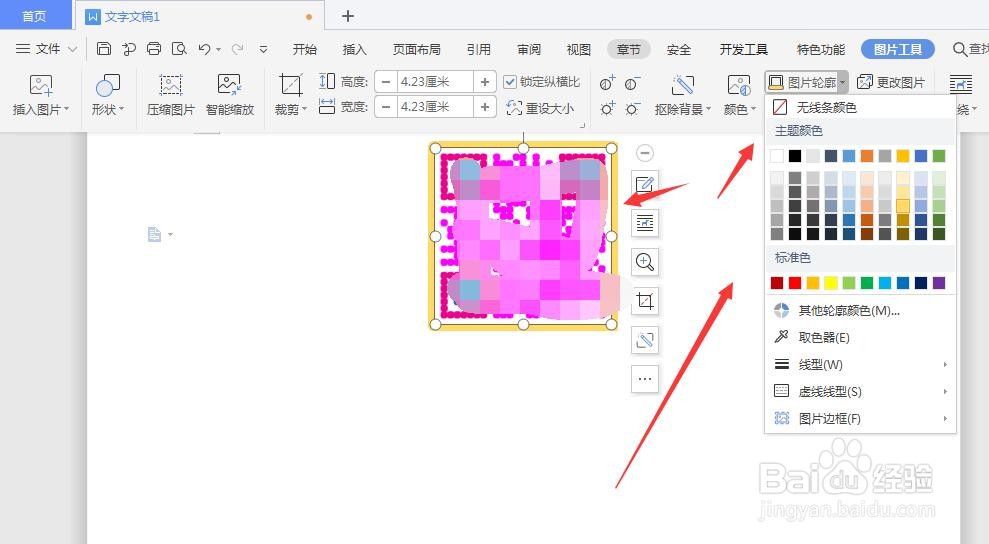The width and height of the screenshot is (989, 544).
Task: Open Other Outline Colors (其他轮廓颜色)
Action: 860,310
